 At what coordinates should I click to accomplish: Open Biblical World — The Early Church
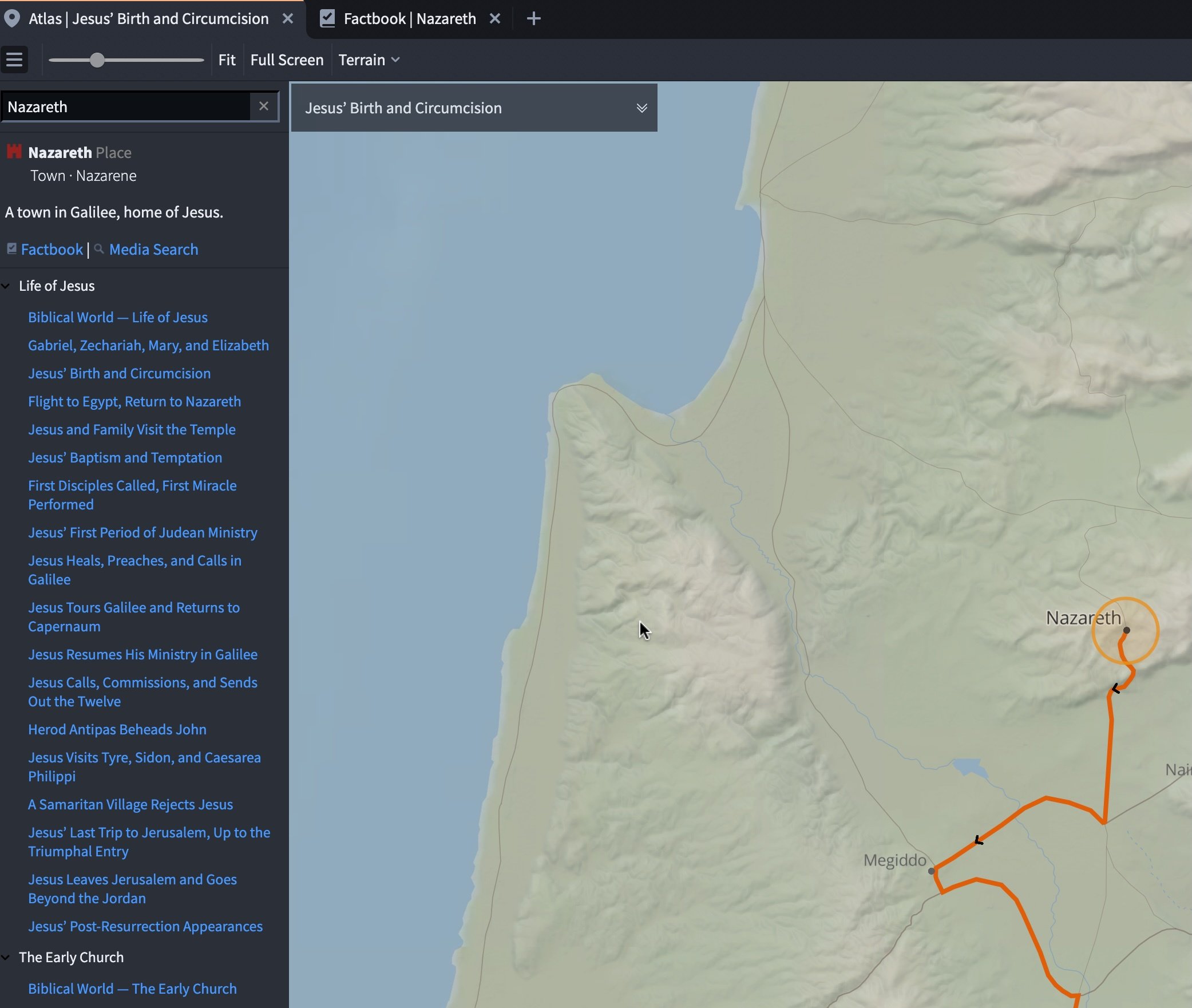point(132,989)
